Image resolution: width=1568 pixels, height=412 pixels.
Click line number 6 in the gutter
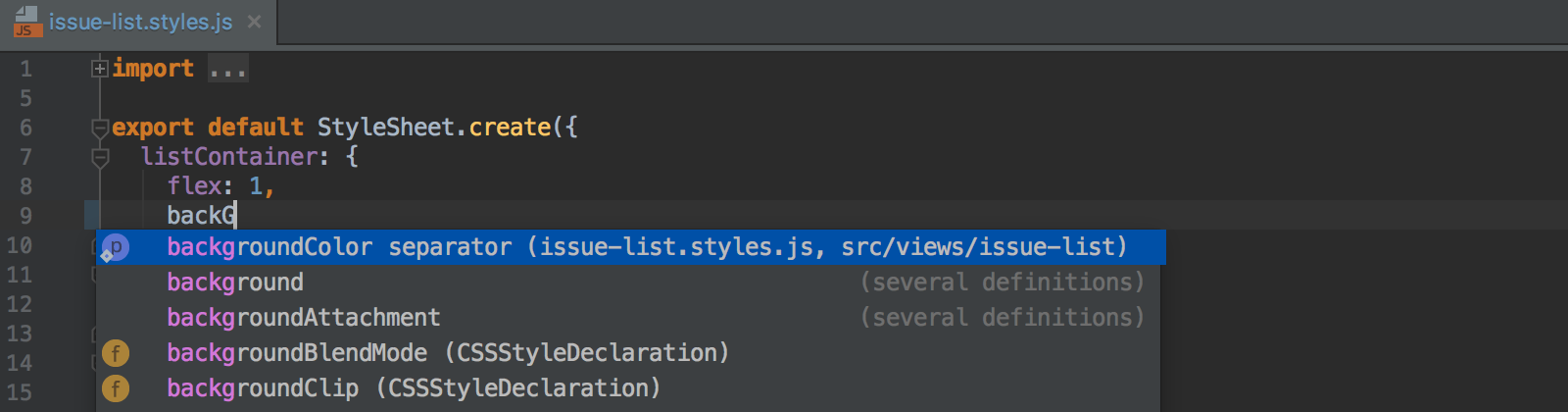point(25,128)
